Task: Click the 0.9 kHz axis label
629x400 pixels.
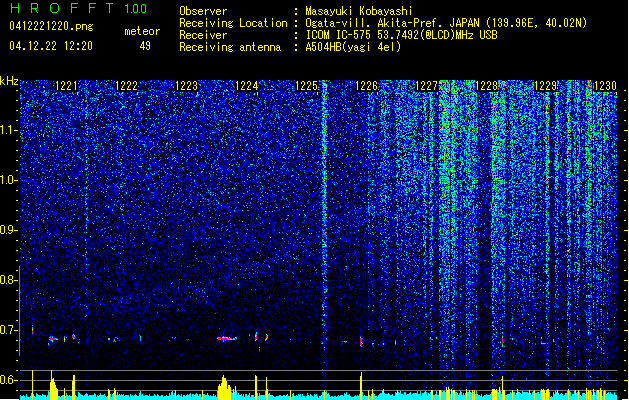Action: pos(8,230)
